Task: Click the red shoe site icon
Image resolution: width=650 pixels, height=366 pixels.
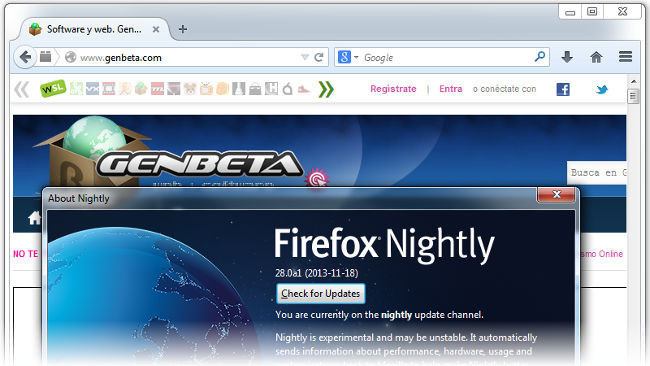Action: 304,89
